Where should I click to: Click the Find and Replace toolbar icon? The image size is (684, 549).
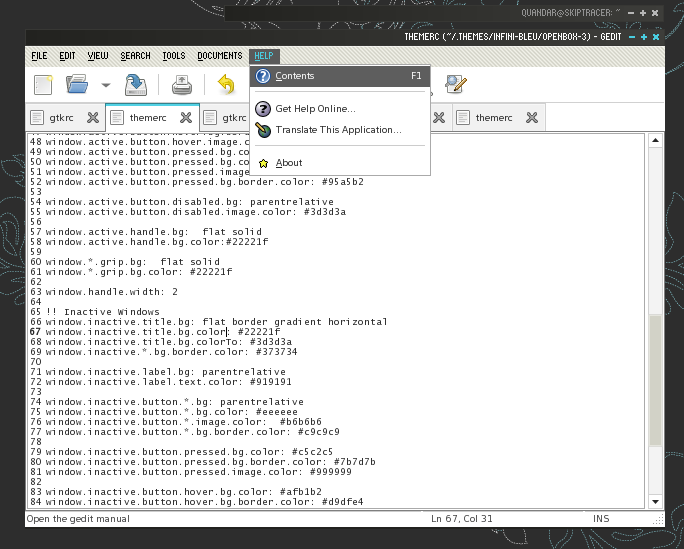pyautogui.click(x=456, y=84)
